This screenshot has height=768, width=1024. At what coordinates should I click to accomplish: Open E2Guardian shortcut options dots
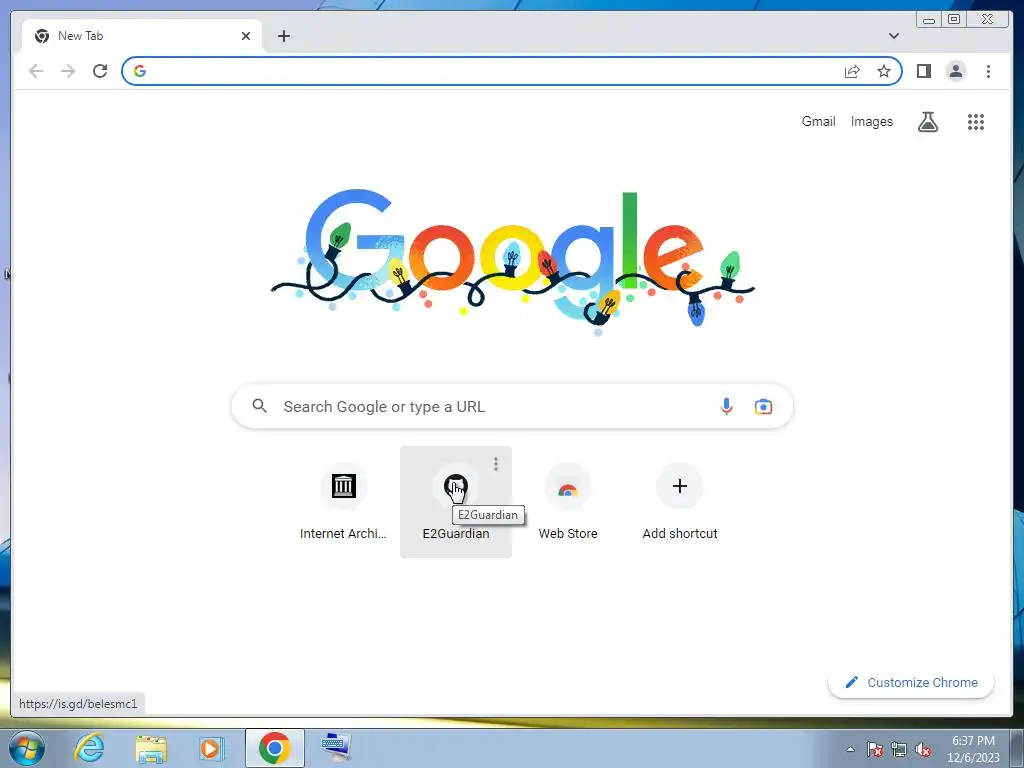click(x=496, y=464)
